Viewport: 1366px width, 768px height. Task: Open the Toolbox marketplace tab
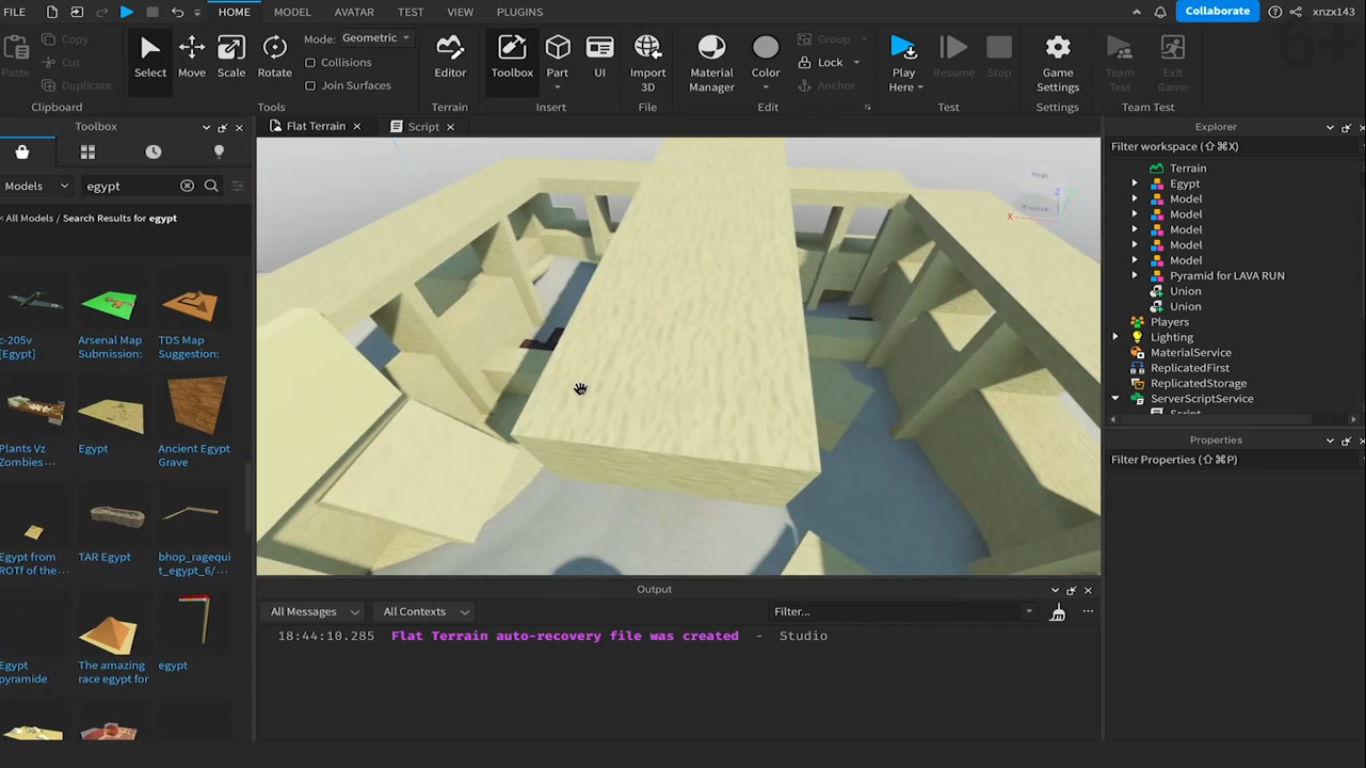(x=22, y=152)
